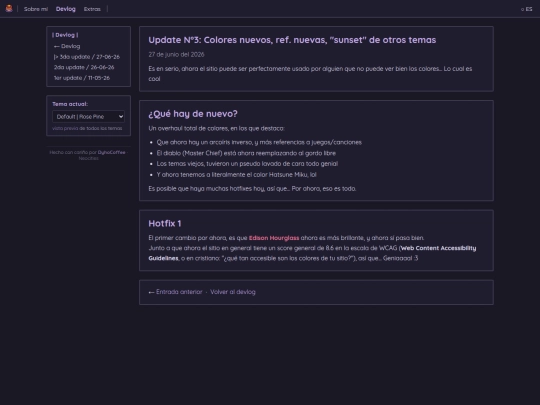Open 3da update / 27-06-26 entry
Viewport: 540px width, 405px height.
click(87, 57)
